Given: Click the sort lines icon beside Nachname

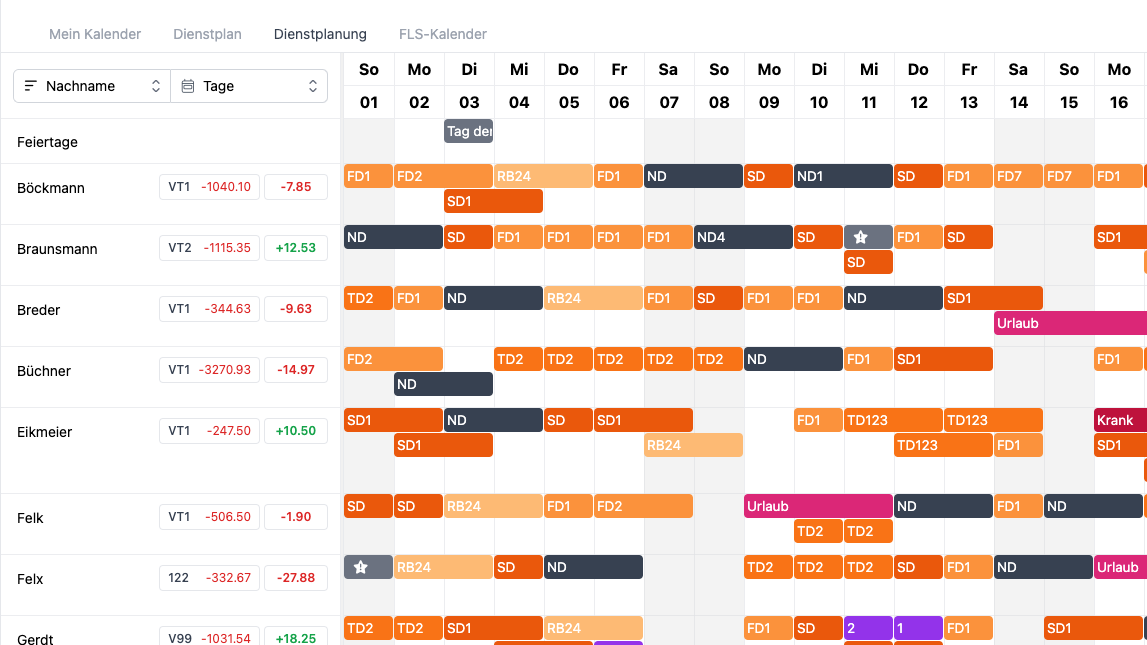Looking at the screenshot, I should pyautogui.click(x=30, y=86).
